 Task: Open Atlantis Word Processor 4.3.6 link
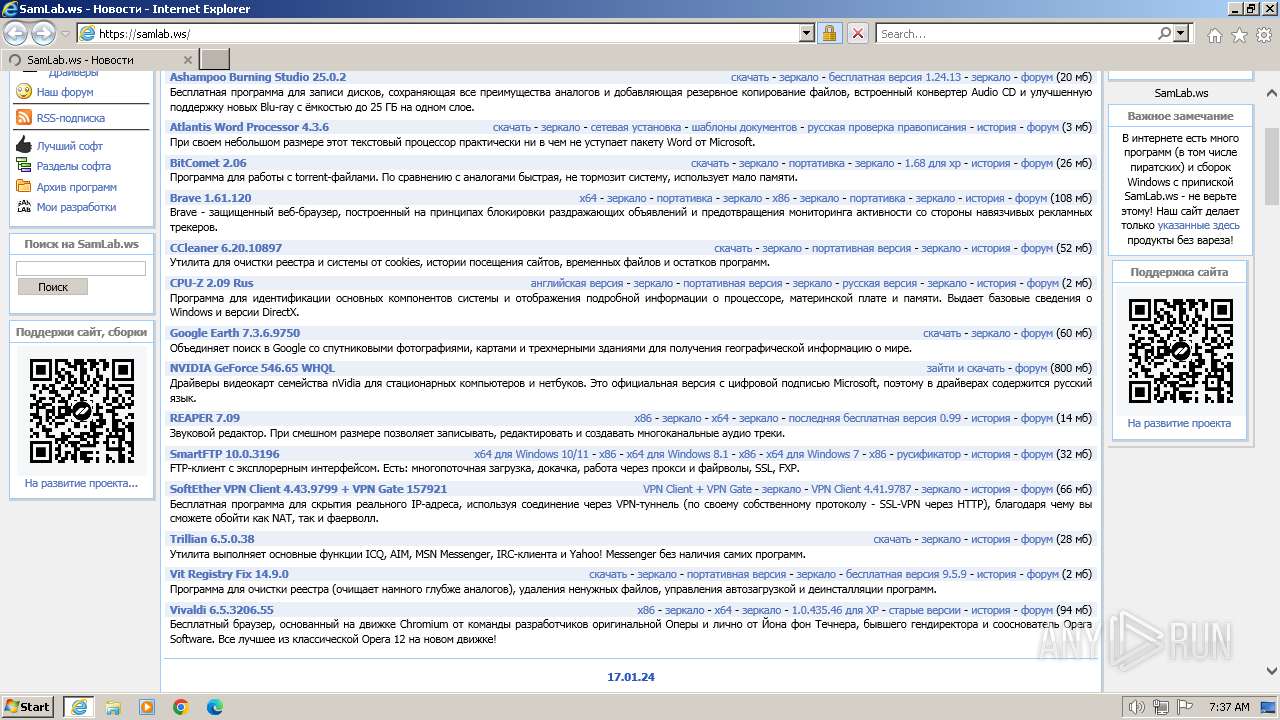point(249,127)
